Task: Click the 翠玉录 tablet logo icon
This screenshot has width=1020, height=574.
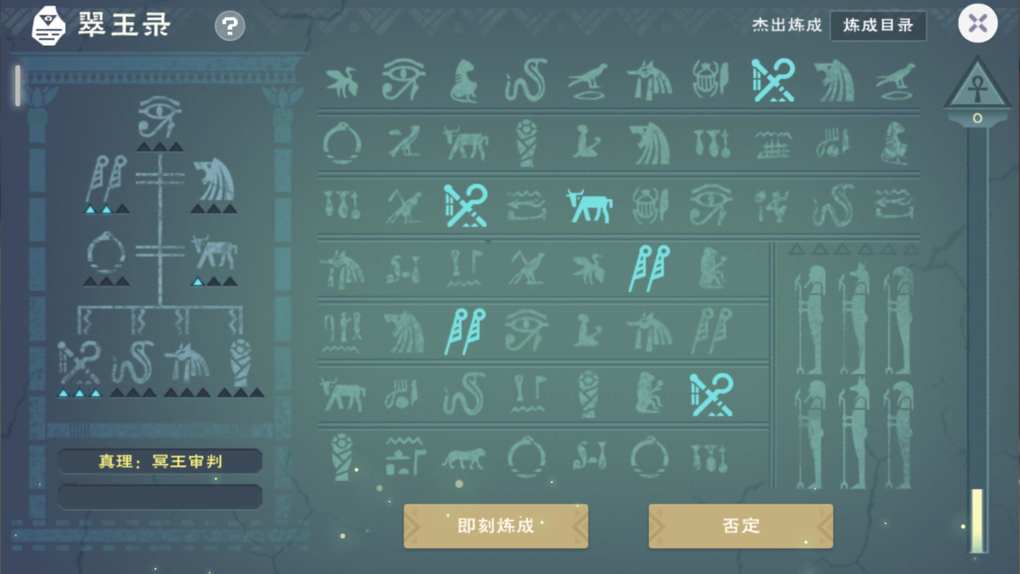Action: pyautogui.click(x=49, y=26)
